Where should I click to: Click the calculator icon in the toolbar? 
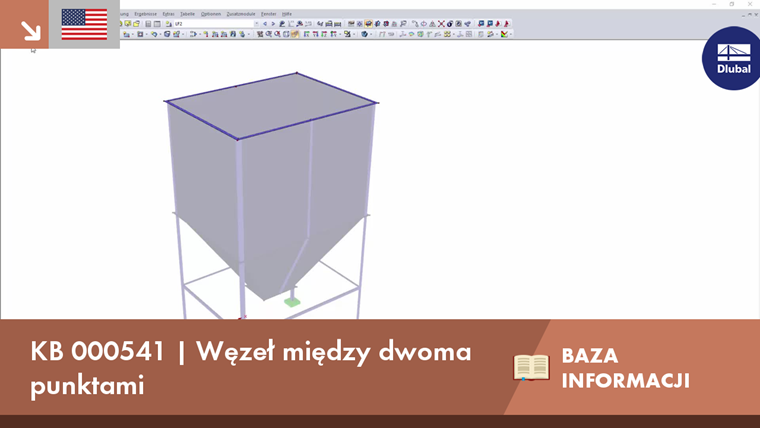click(148, 23)
